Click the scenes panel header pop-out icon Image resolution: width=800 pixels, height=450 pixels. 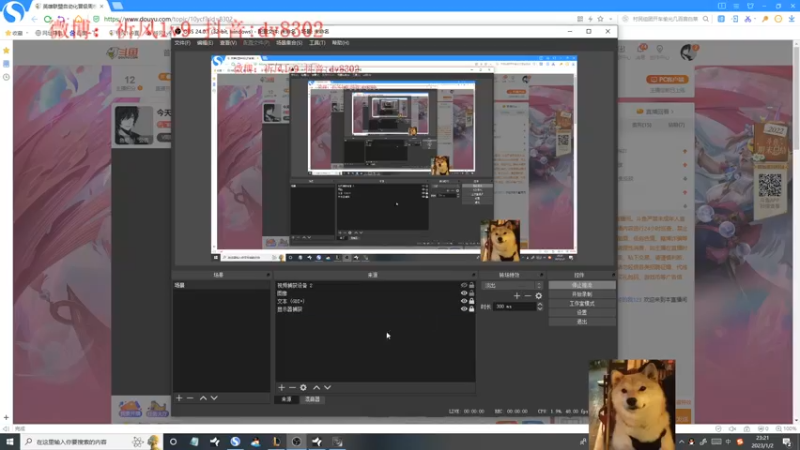click(268, 275)
